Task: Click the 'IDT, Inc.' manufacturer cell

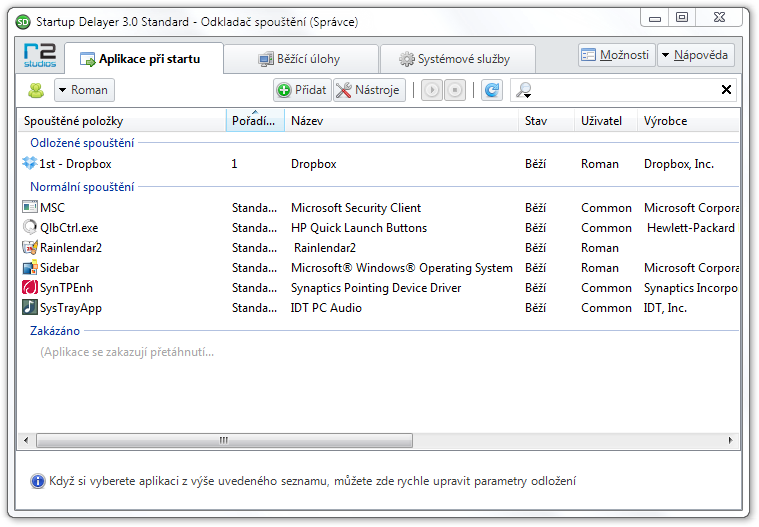Action: tap(665, 308)
